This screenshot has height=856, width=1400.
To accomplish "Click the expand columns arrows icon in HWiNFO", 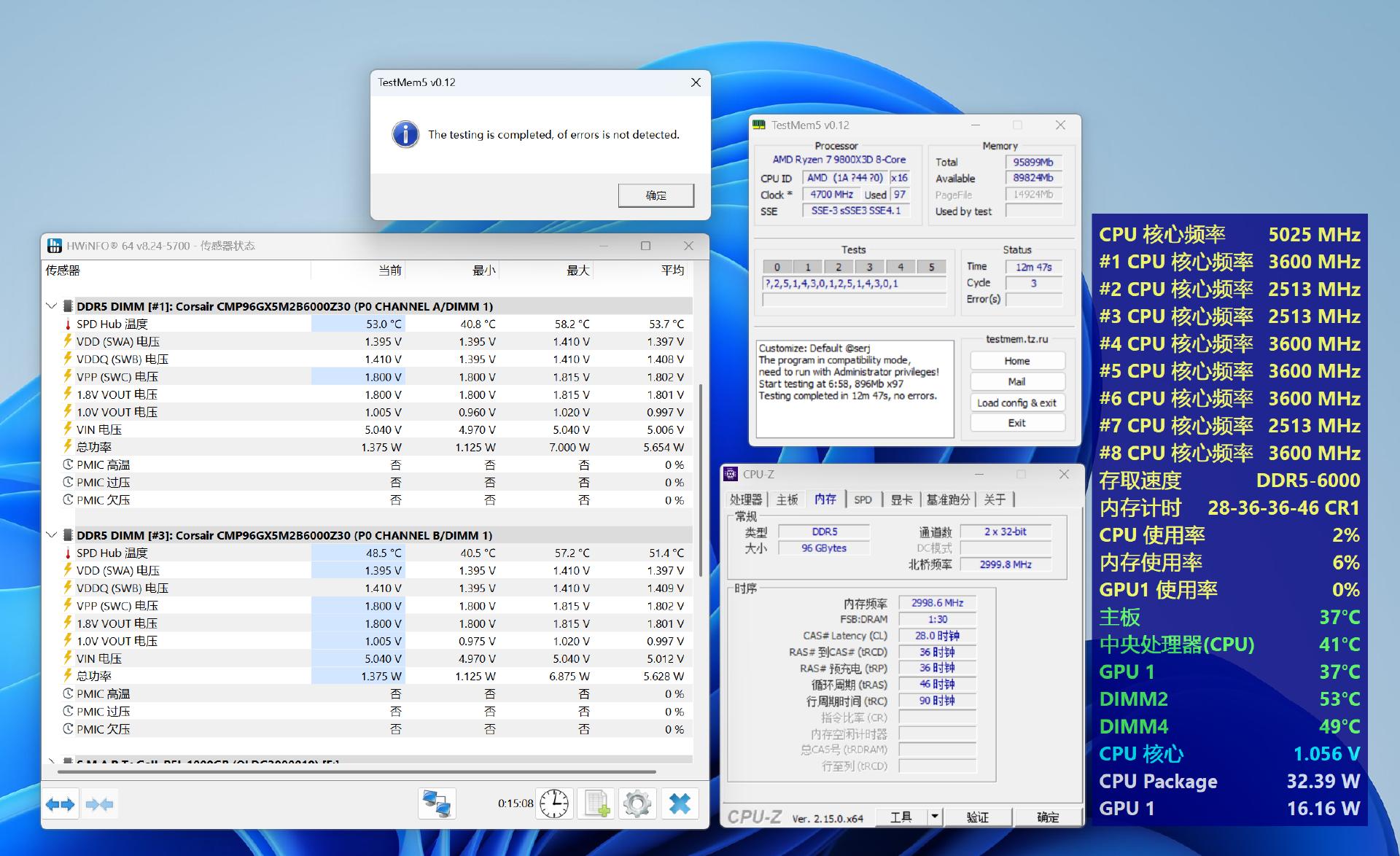I will tap(60, 804).
